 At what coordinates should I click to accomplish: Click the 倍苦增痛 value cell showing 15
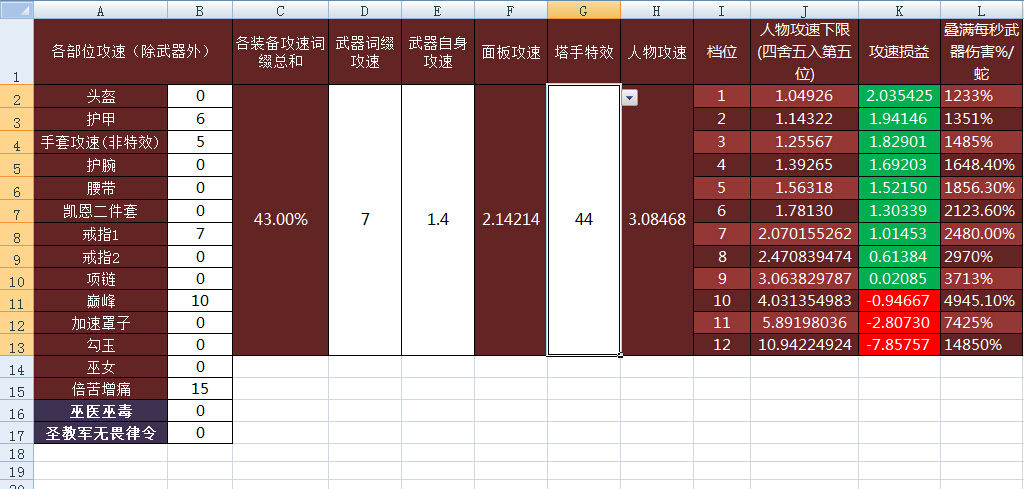(200, 389)
